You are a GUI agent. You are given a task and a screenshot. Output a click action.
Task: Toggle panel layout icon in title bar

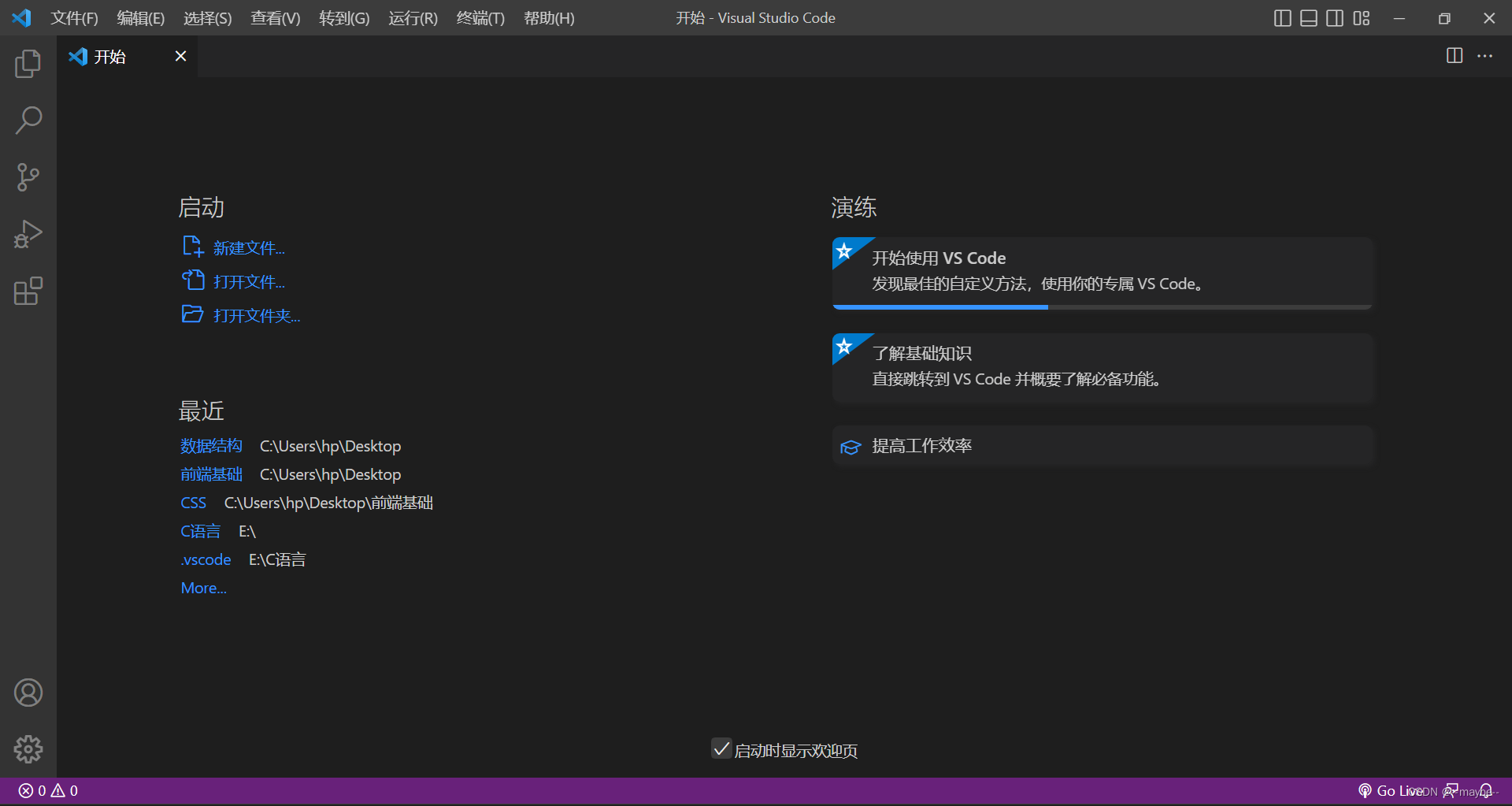[1308, 18]
